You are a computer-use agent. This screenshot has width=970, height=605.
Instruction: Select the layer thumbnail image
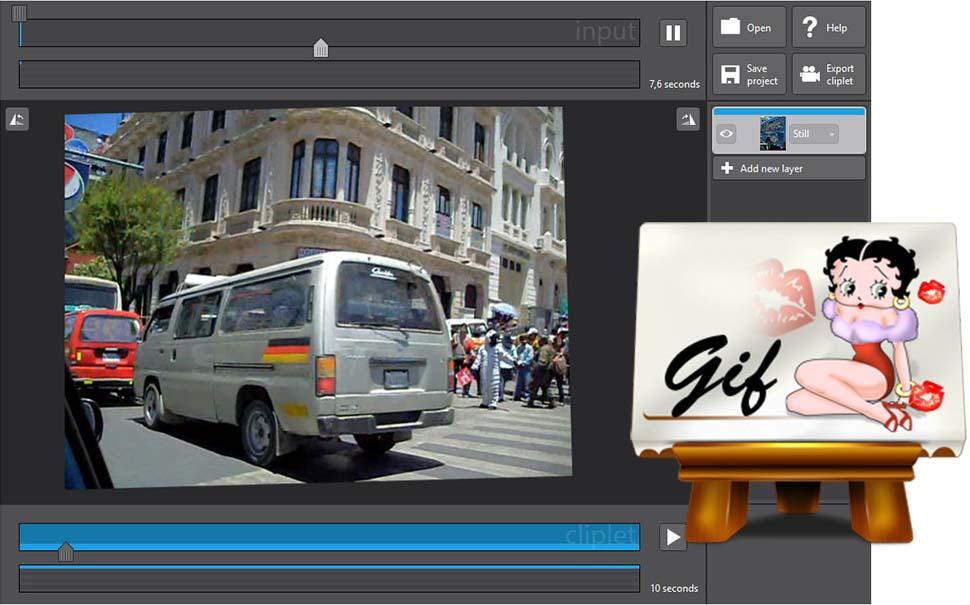[x=773, y=133]
